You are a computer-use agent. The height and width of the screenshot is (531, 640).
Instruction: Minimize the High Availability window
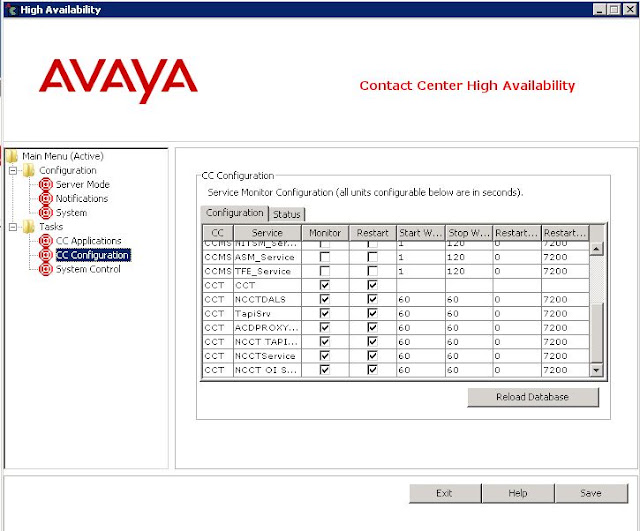coord(599,9)
